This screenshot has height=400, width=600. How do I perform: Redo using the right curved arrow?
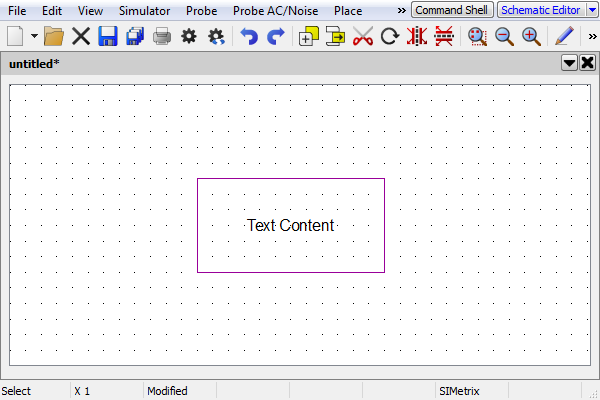(275, 36)
